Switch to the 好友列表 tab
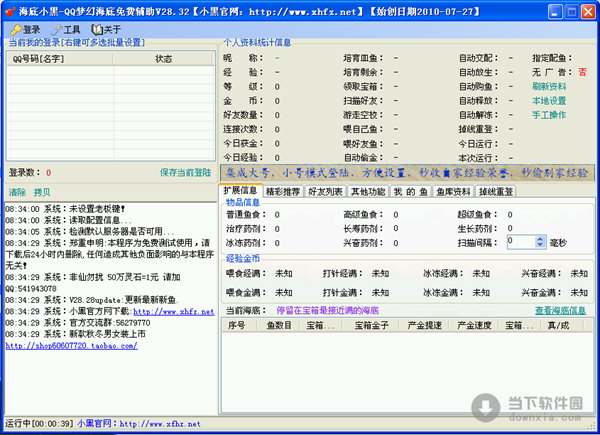The image size is (600, 435). [326, 191]
